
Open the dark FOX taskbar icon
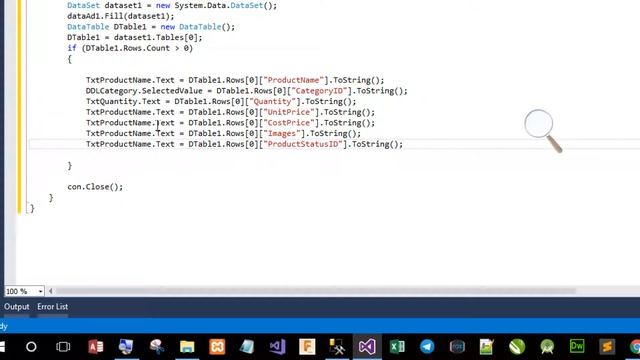coord(457,347)
